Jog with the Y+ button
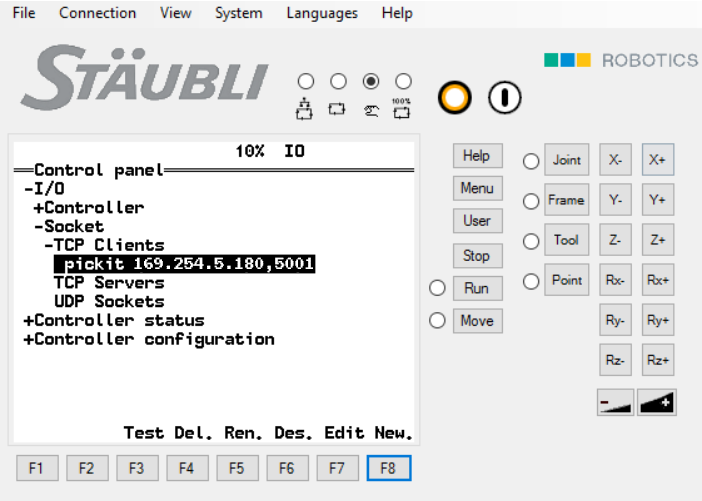 point(658,200)
